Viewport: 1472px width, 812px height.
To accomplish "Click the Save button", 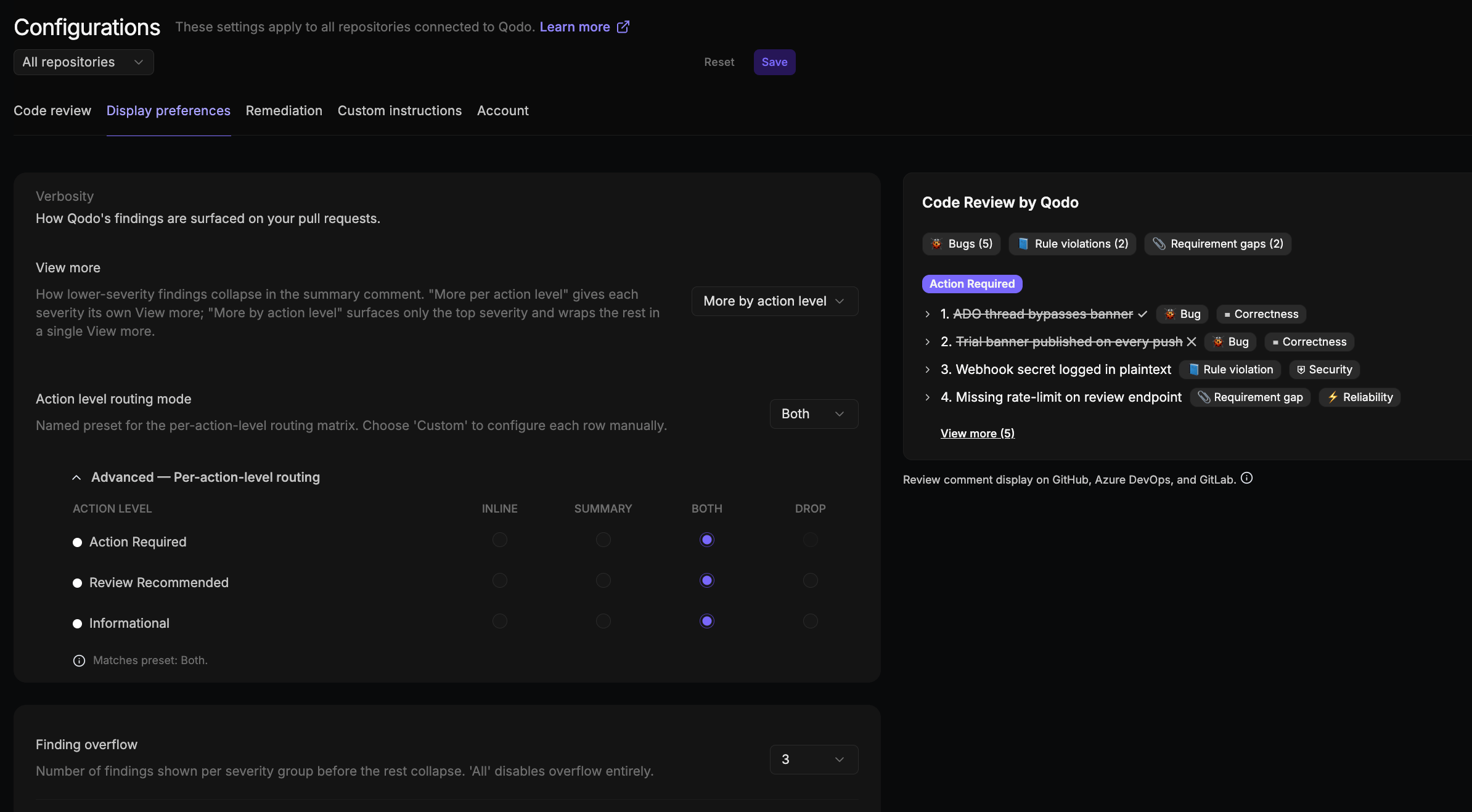I will click(775, 62).
